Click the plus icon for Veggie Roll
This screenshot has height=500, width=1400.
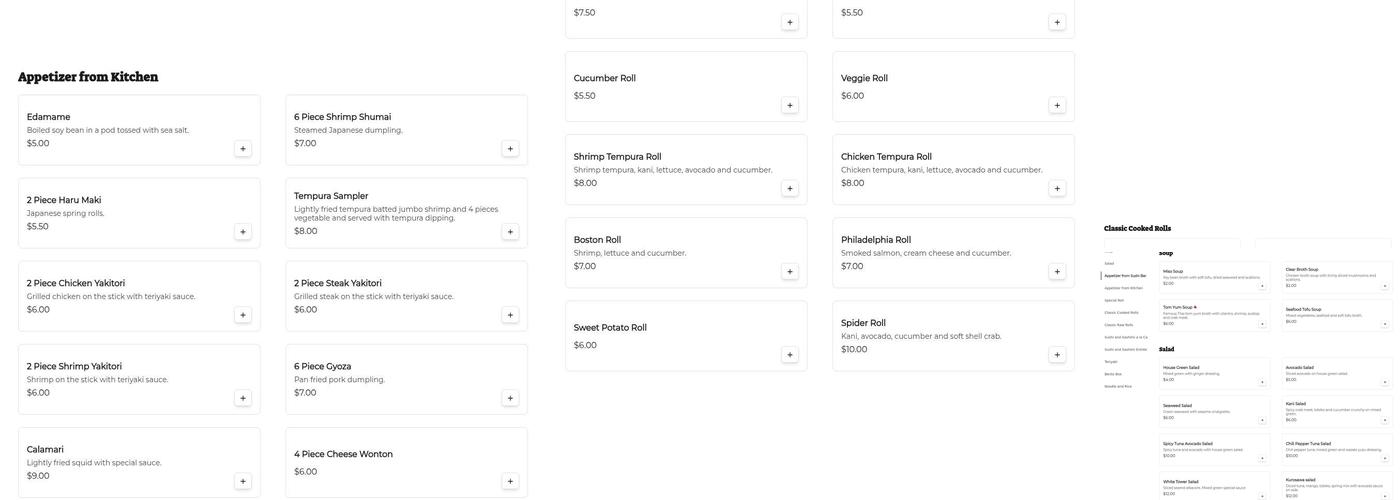click(x=1057, y=106)
